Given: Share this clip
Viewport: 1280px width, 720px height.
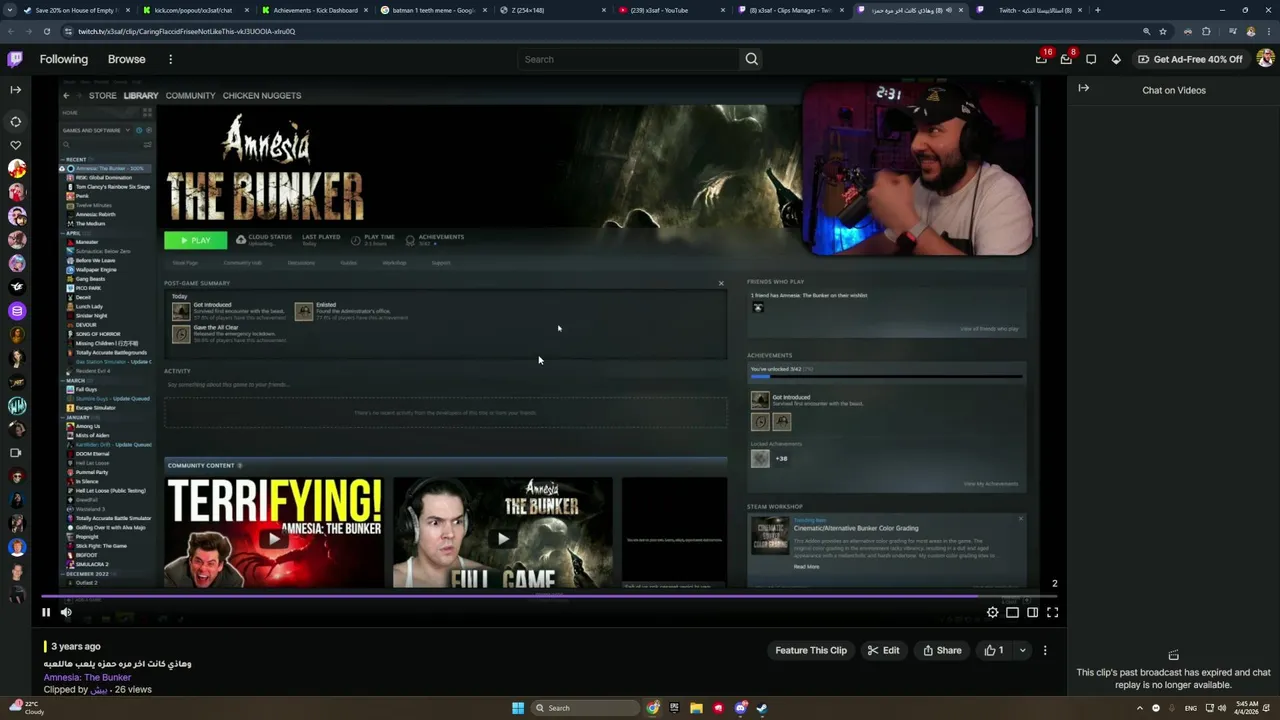Looking at the screenshot, I should (942, 650).
